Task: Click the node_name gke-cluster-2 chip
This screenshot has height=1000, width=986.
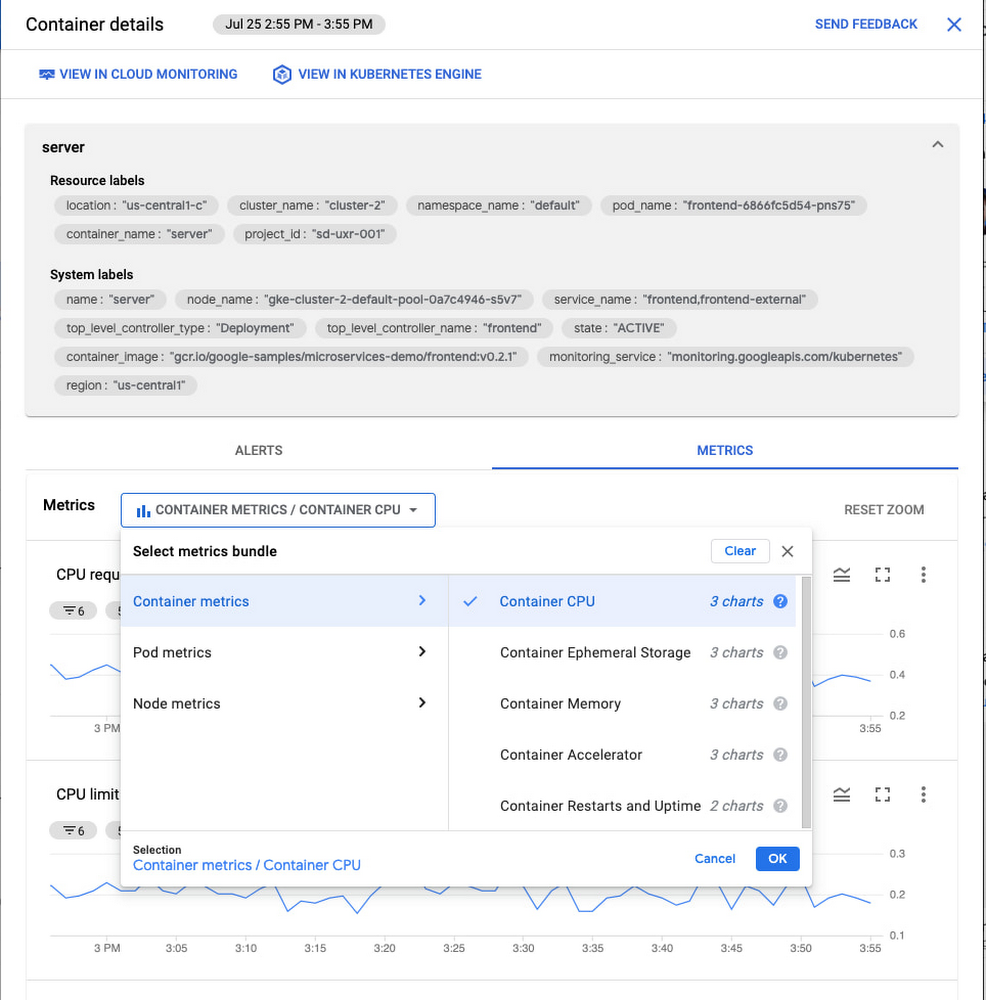Action: [x=354, y=300]
